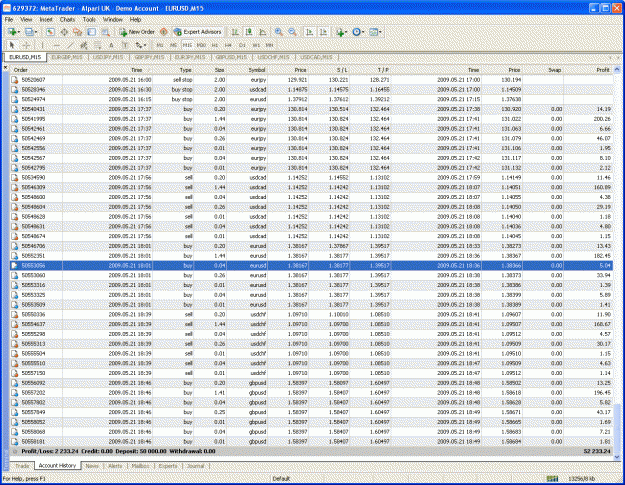This screenshot has height=485, width=625.
Task: Switch to GBPUSD,M15 chart tab
Action: coord(231,57)
